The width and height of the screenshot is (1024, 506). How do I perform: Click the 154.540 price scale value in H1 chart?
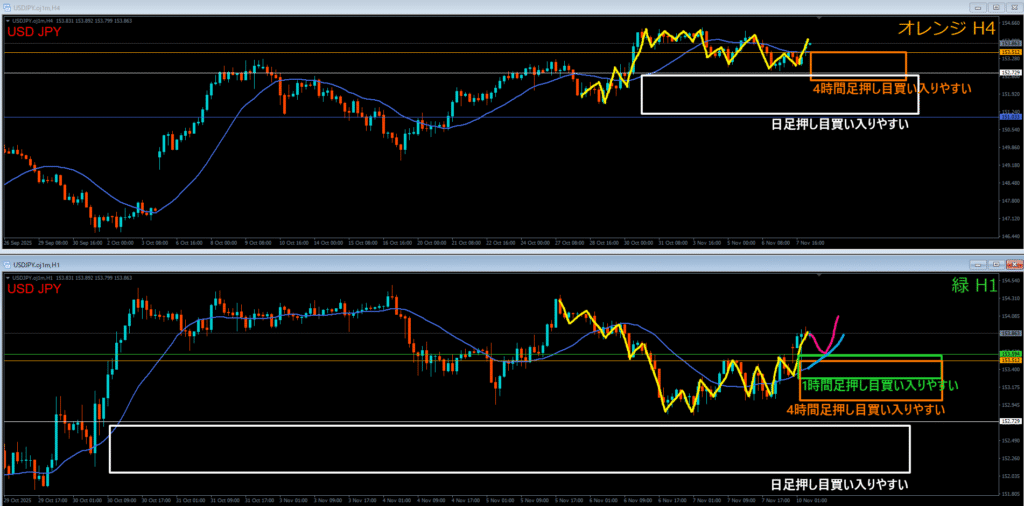(x=1011, y=280)
